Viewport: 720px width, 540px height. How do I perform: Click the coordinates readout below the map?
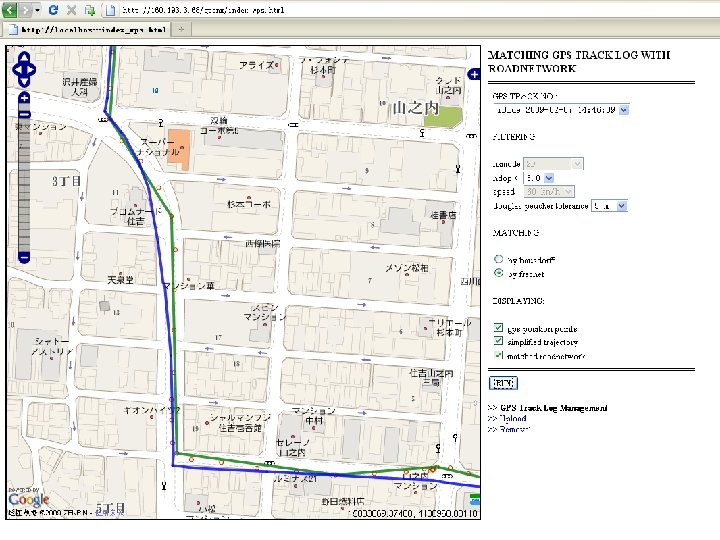[x=415, y=513]
